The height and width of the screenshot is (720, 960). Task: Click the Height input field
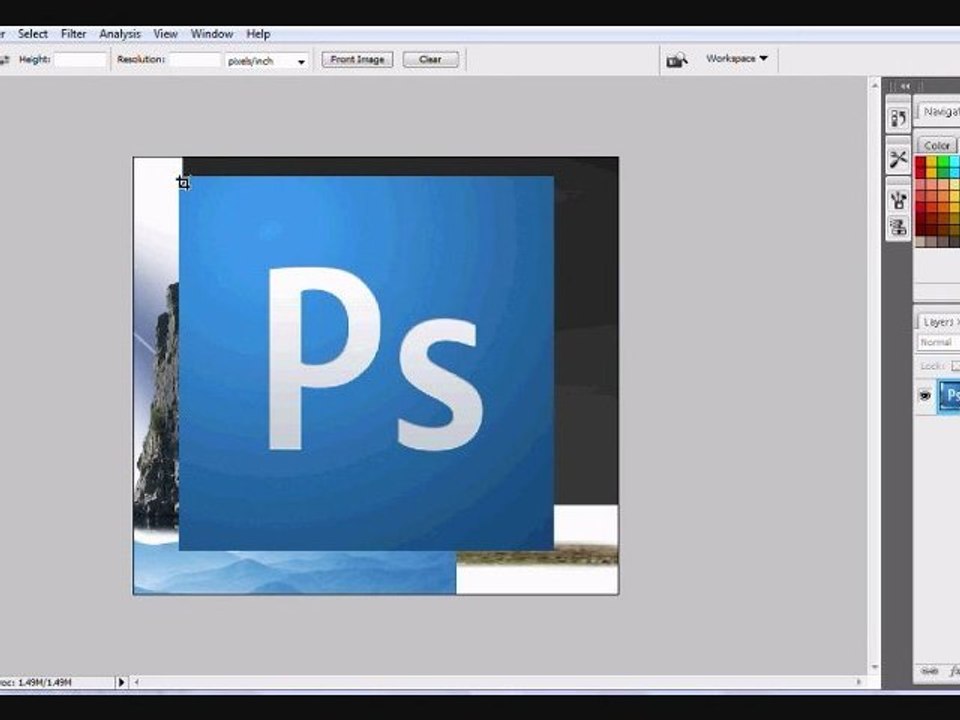tap(80, 60)
